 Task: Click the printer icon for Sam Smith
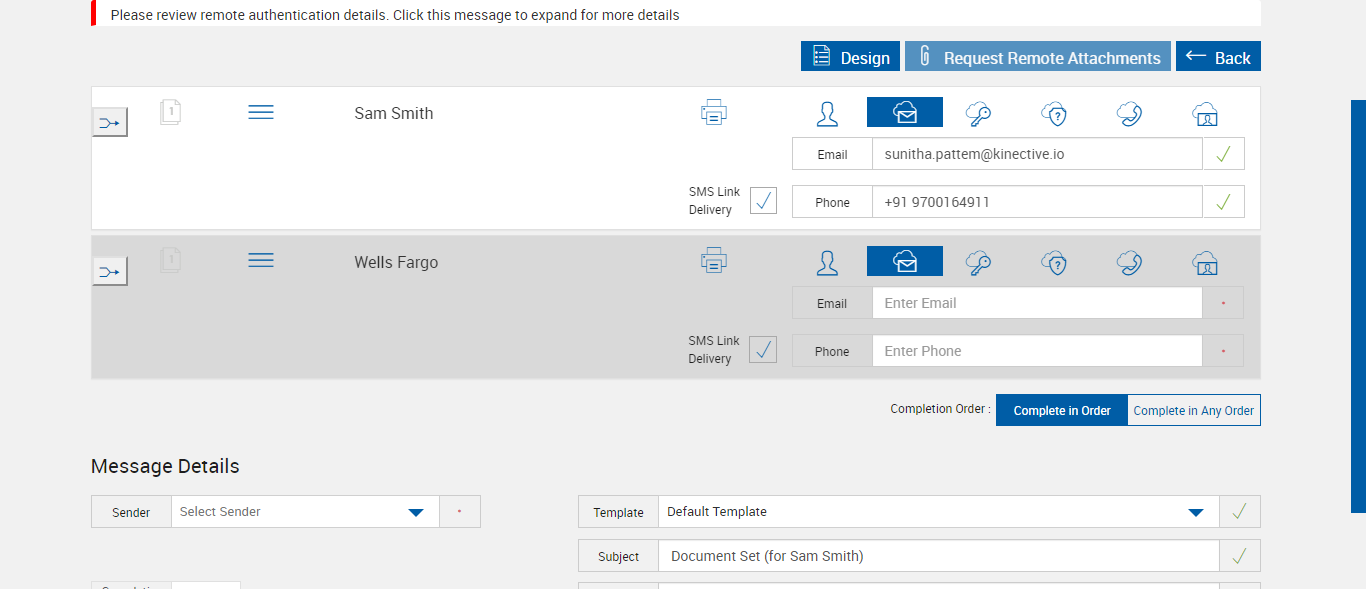(x=714, y=113)
